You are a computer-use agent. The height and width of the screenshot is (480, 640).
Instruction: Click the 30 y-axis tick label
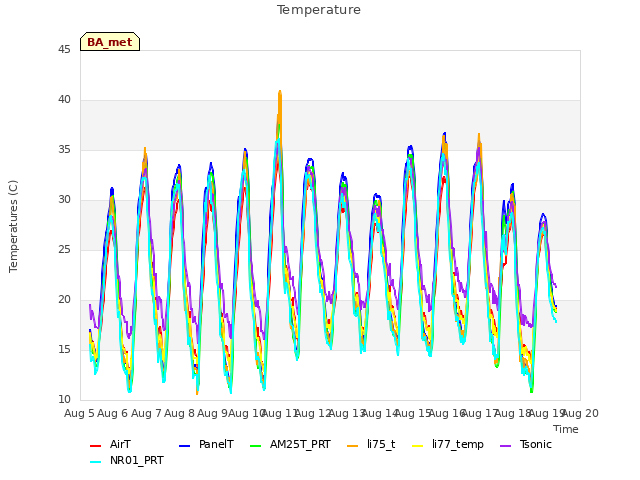pos(64,200)
